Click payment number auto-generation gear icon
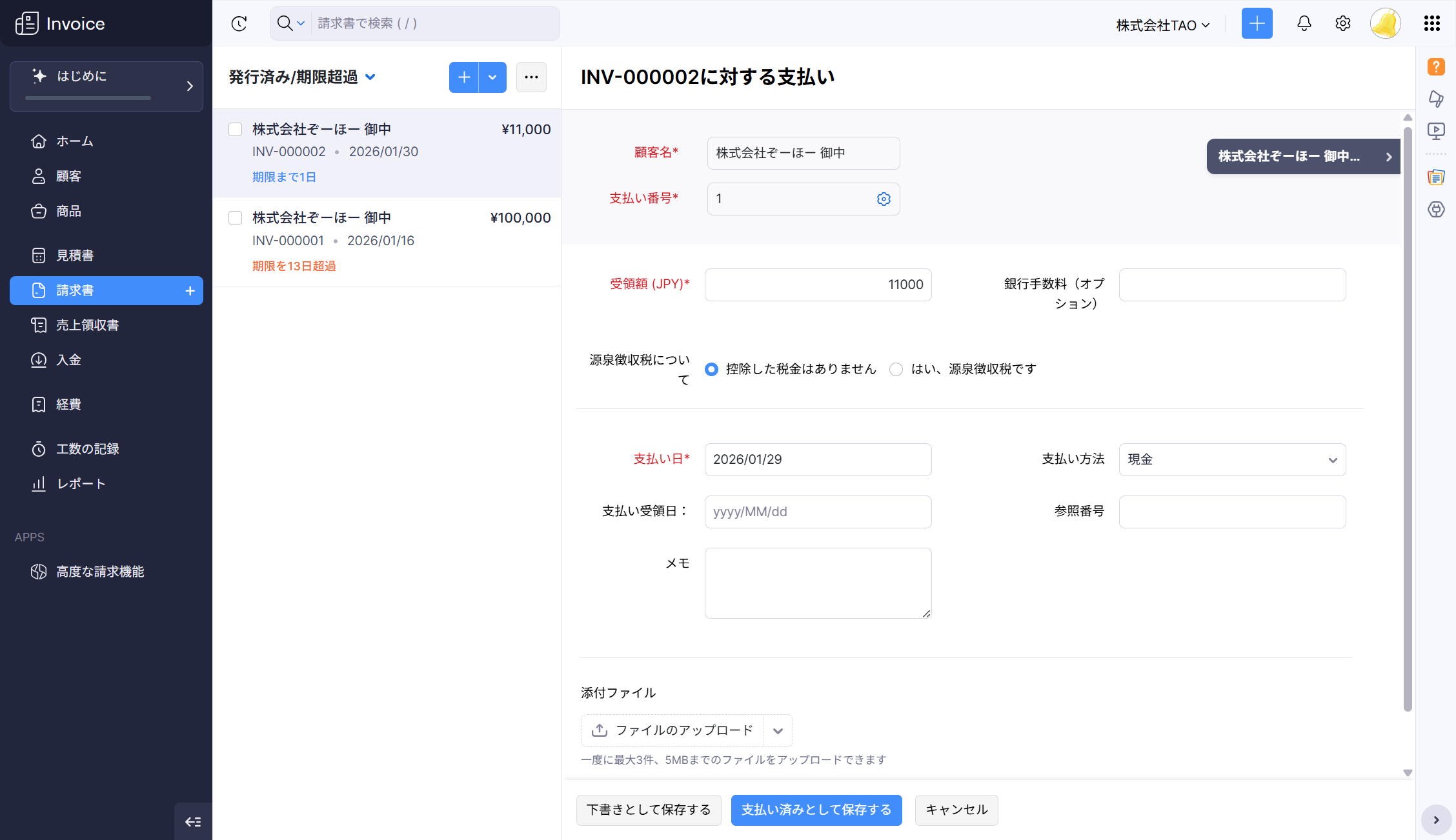Viewport: 1456px width, 840px height. click(884, 199)
